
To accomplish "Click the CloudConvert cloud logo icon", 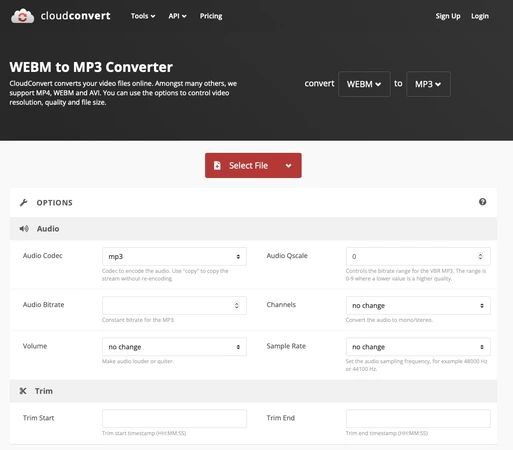I will [22, 16].
